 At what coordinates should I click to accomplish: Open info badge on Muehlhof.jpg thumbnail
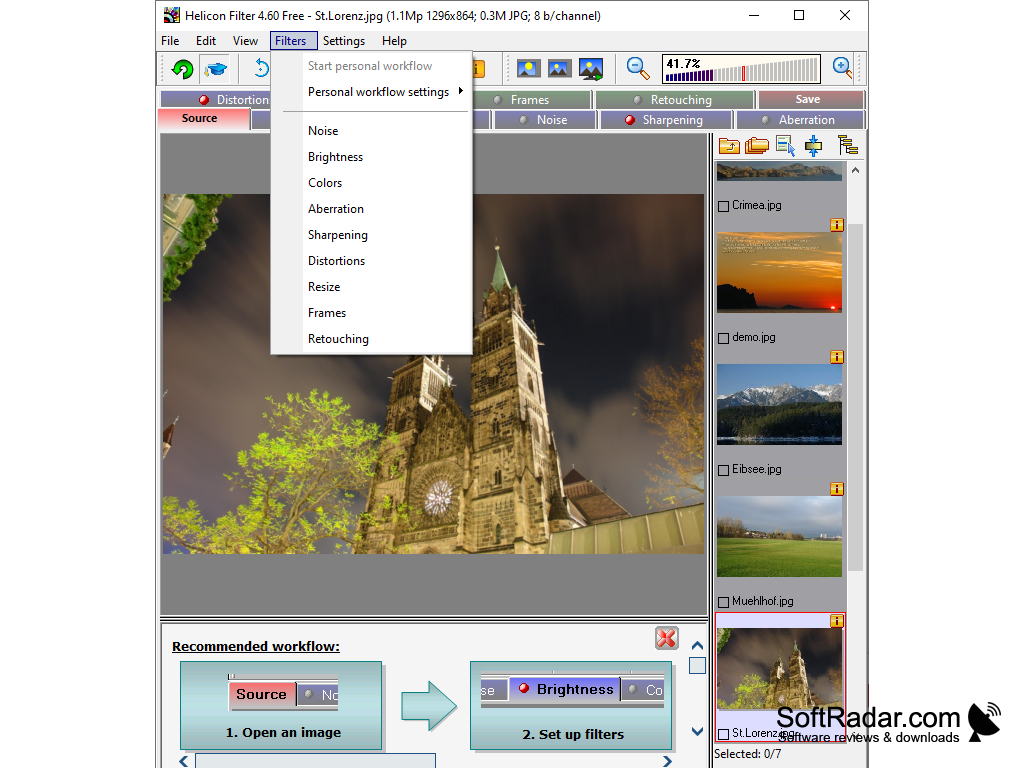[x=837, y=489]
